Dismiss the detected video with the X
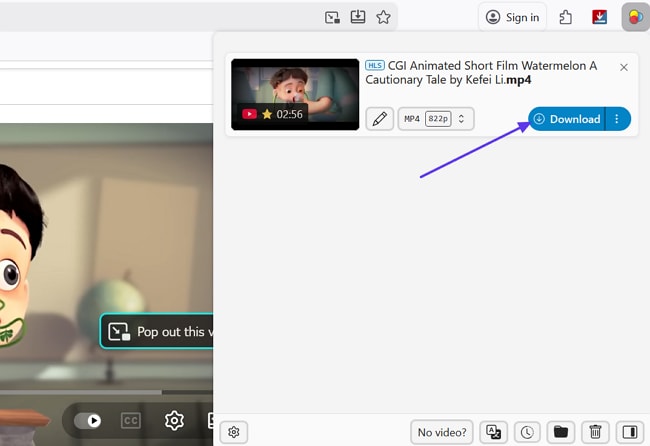 point(623,67)
